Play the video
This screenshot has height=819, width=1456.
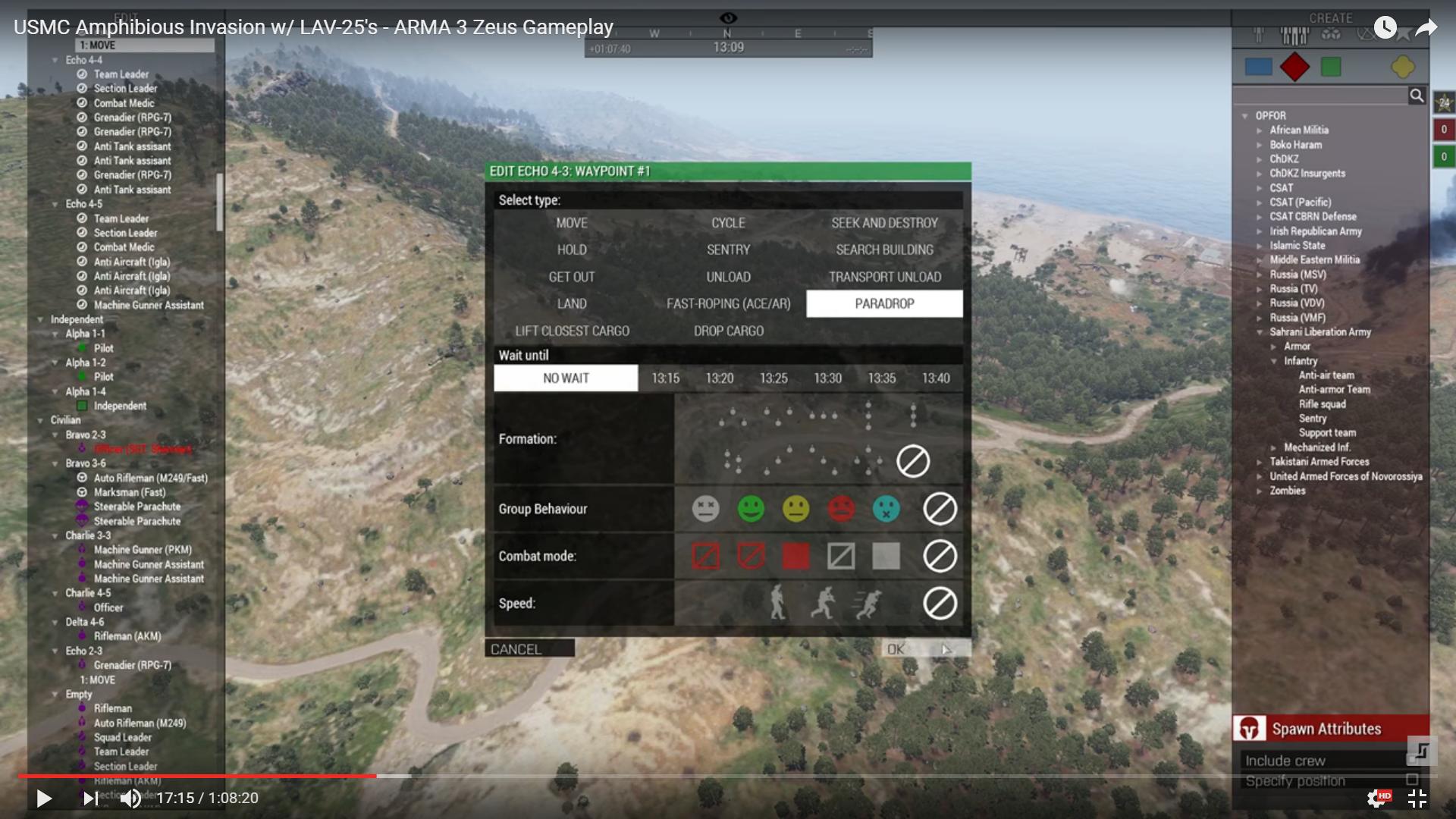click(x=44, y=798)
